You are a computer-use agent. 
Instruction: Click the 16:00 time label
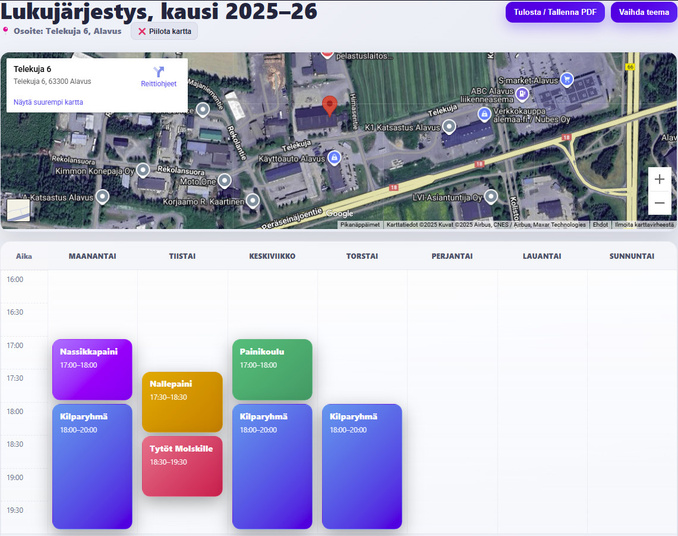tap(15, 280)
